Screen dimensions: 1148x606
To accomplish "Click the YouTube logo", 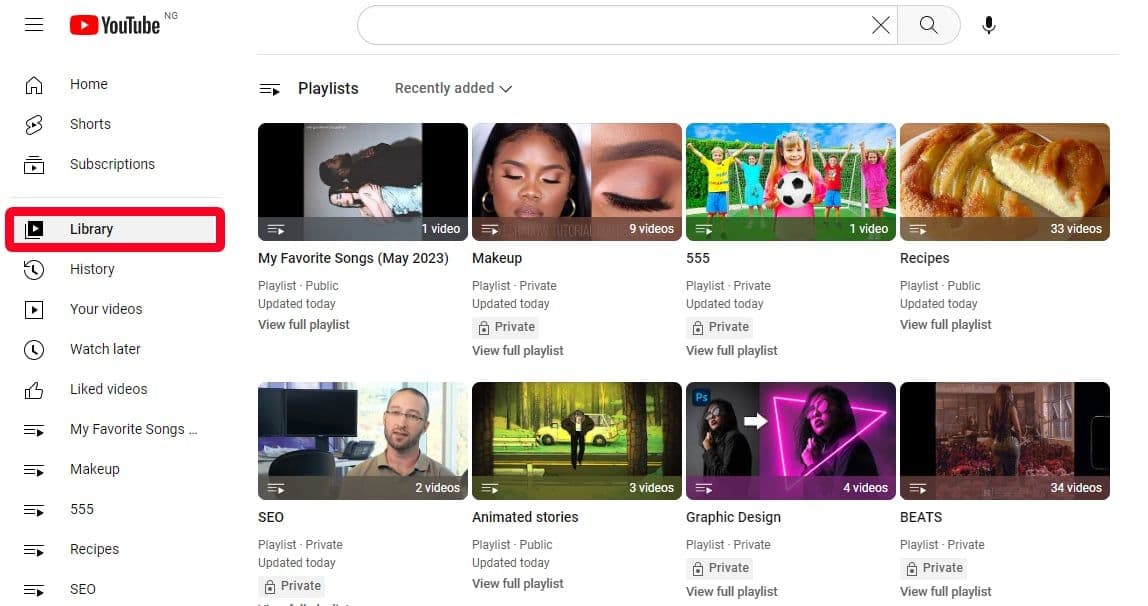I will pyautogui.click(x=115, y=25).
